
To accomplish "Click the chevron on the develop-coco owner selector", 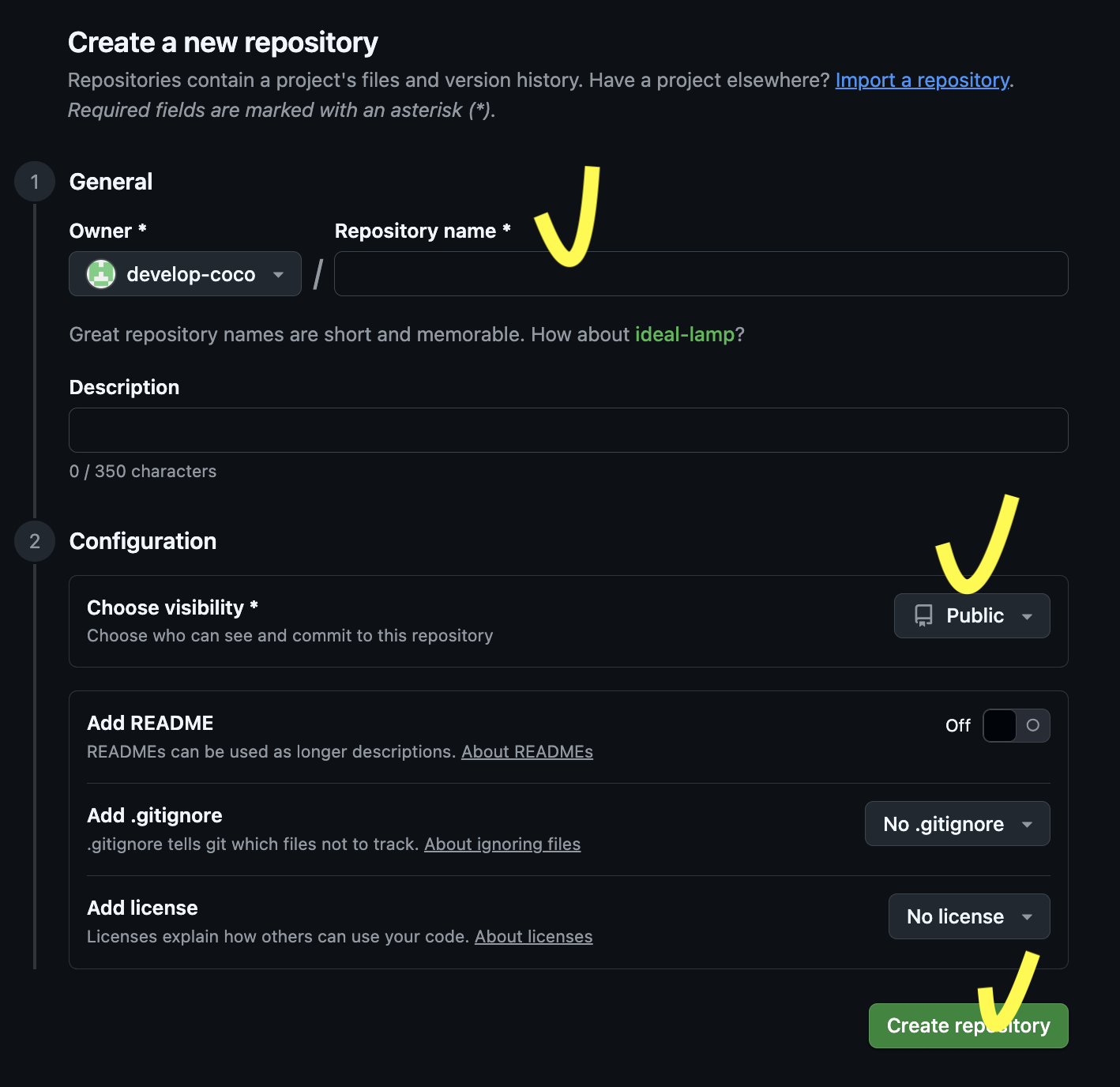I will coord(278,274).
